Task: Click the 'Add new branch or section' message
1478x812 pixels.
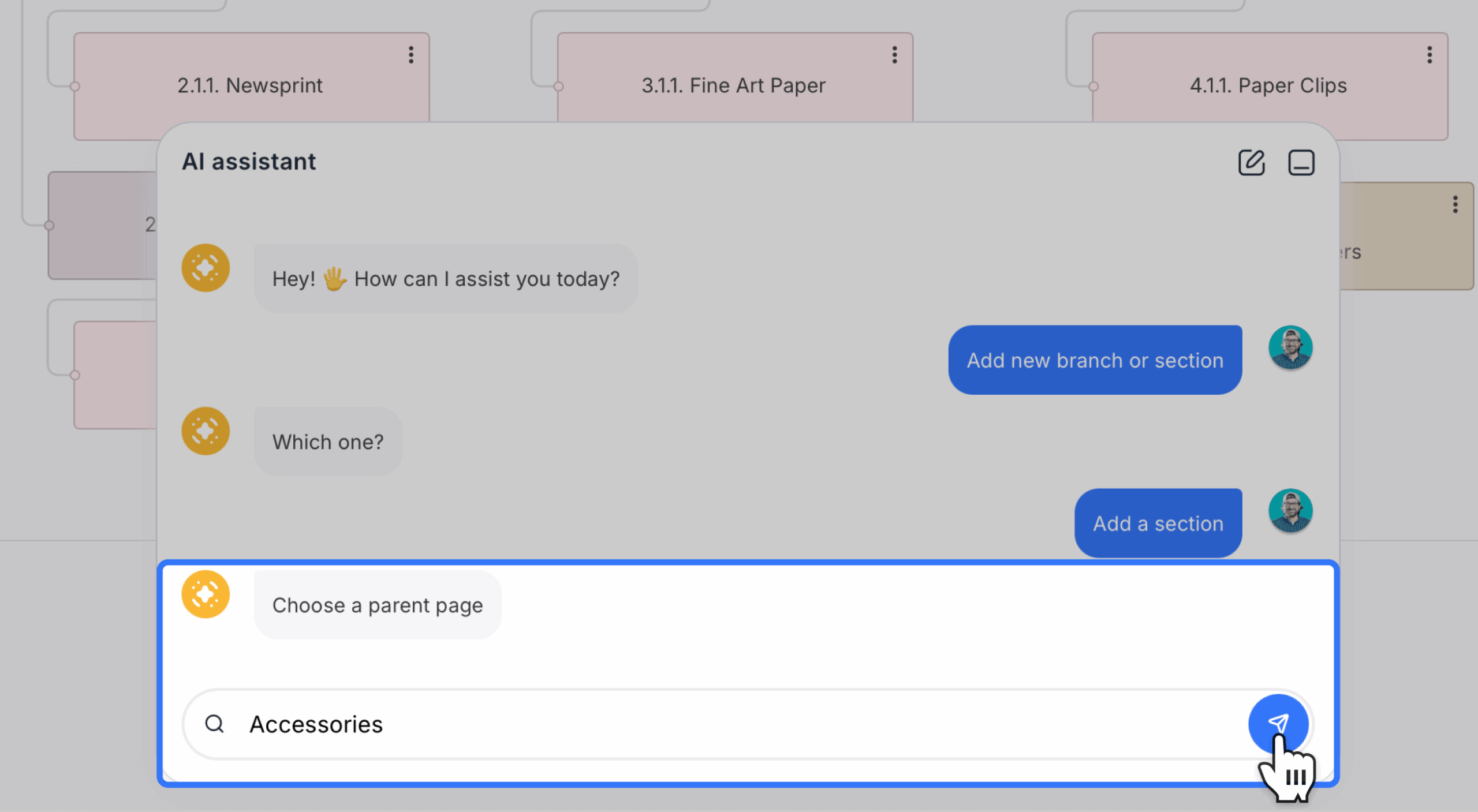Action: (x=1095, y=360)
